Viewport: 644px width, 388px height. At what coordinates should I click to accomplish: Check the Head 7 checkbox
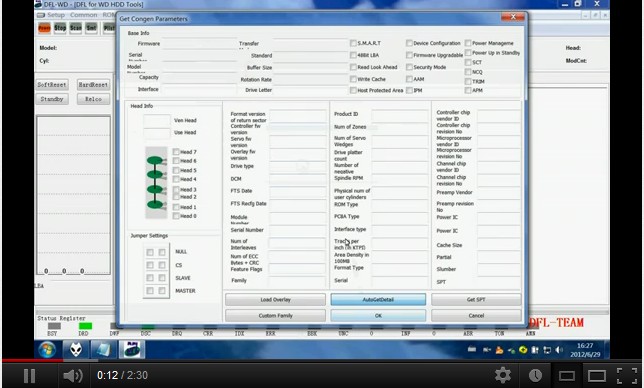(176, 152)
